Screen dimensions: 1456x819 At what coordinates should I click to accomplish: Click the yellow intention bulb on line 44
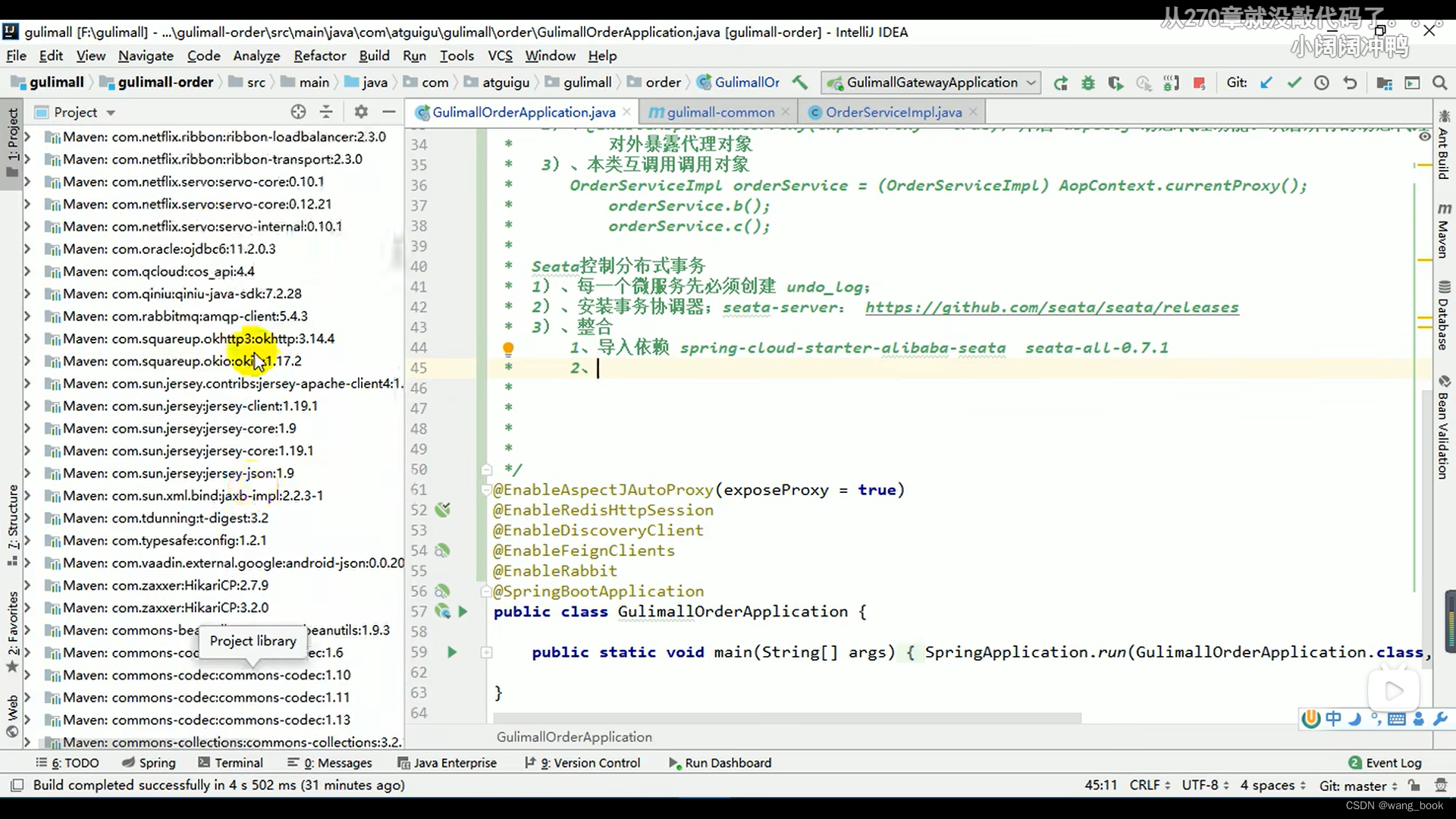click(x=508, y=348)
